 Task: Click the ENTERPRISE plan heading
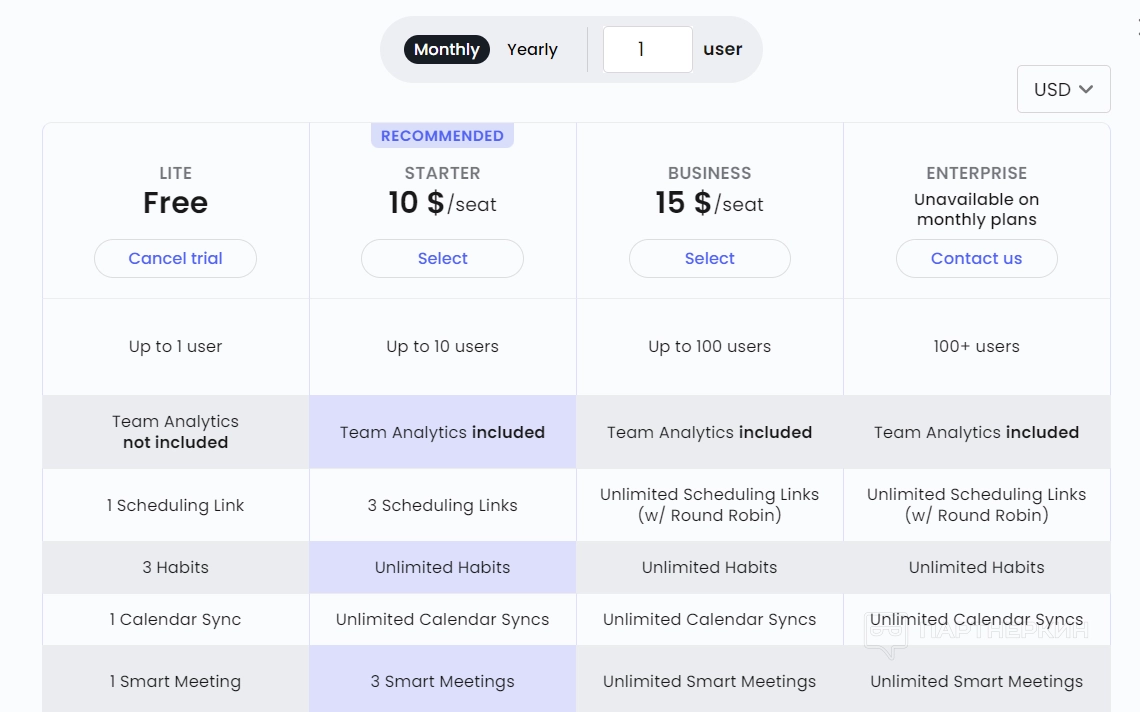976,173
